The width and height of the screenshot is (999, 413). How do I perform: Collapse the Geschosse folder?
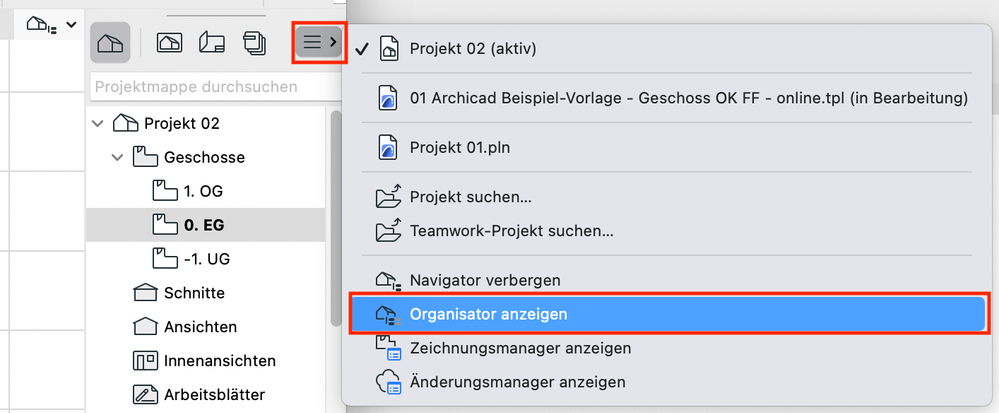(x=119, y=157)
